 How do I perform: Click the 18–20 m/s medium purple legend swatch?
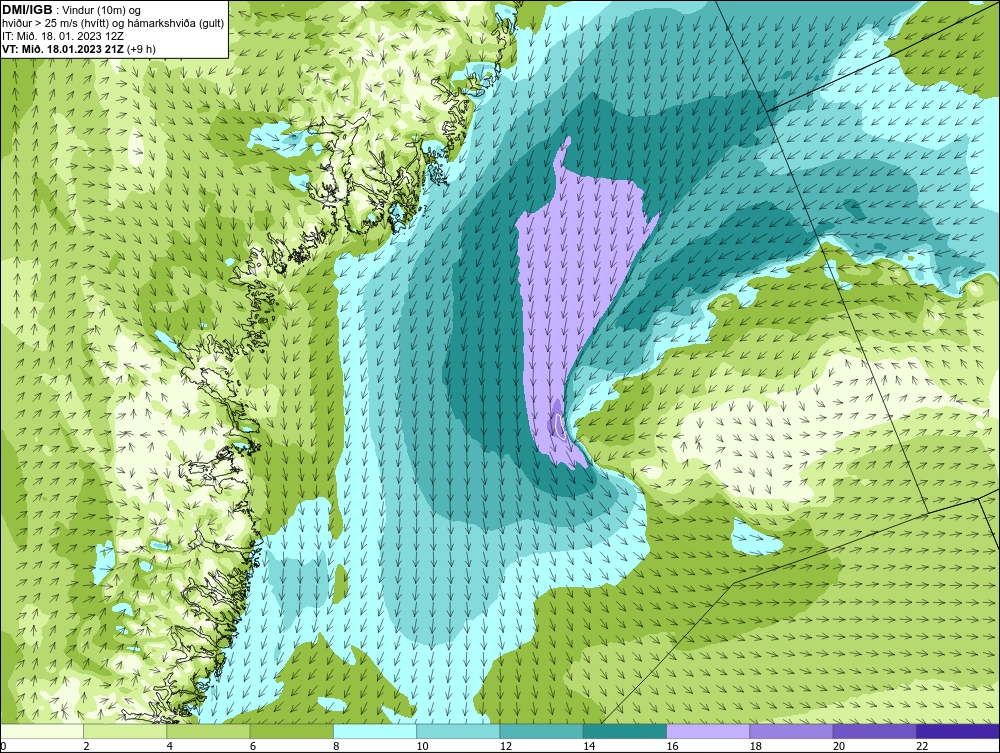(x=791, y=731)
